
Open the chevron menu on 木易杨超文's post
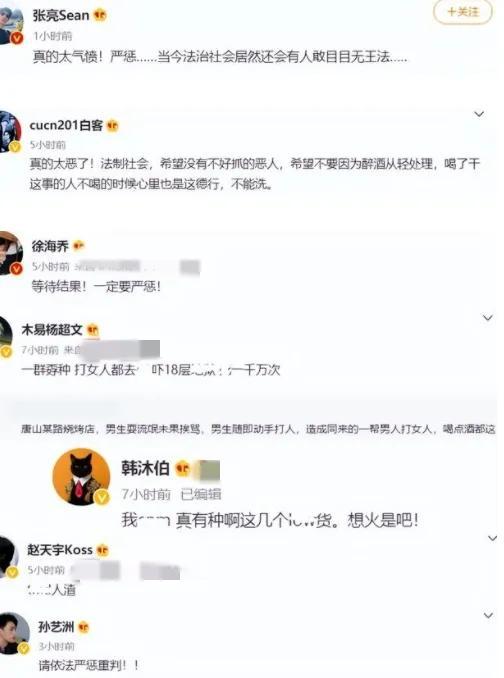pyautogui.click(x=488, y=318)
